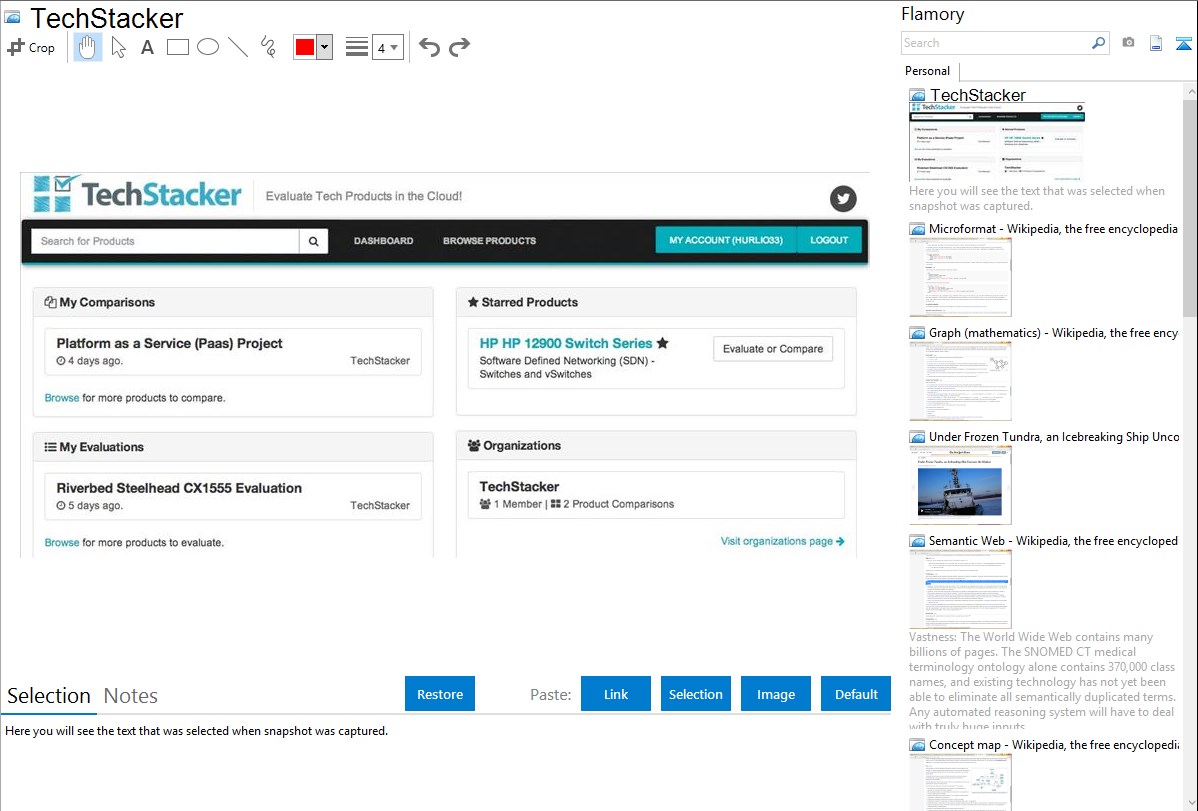Open Platform as a Service (Paas) Project

[x=170, y=343]
